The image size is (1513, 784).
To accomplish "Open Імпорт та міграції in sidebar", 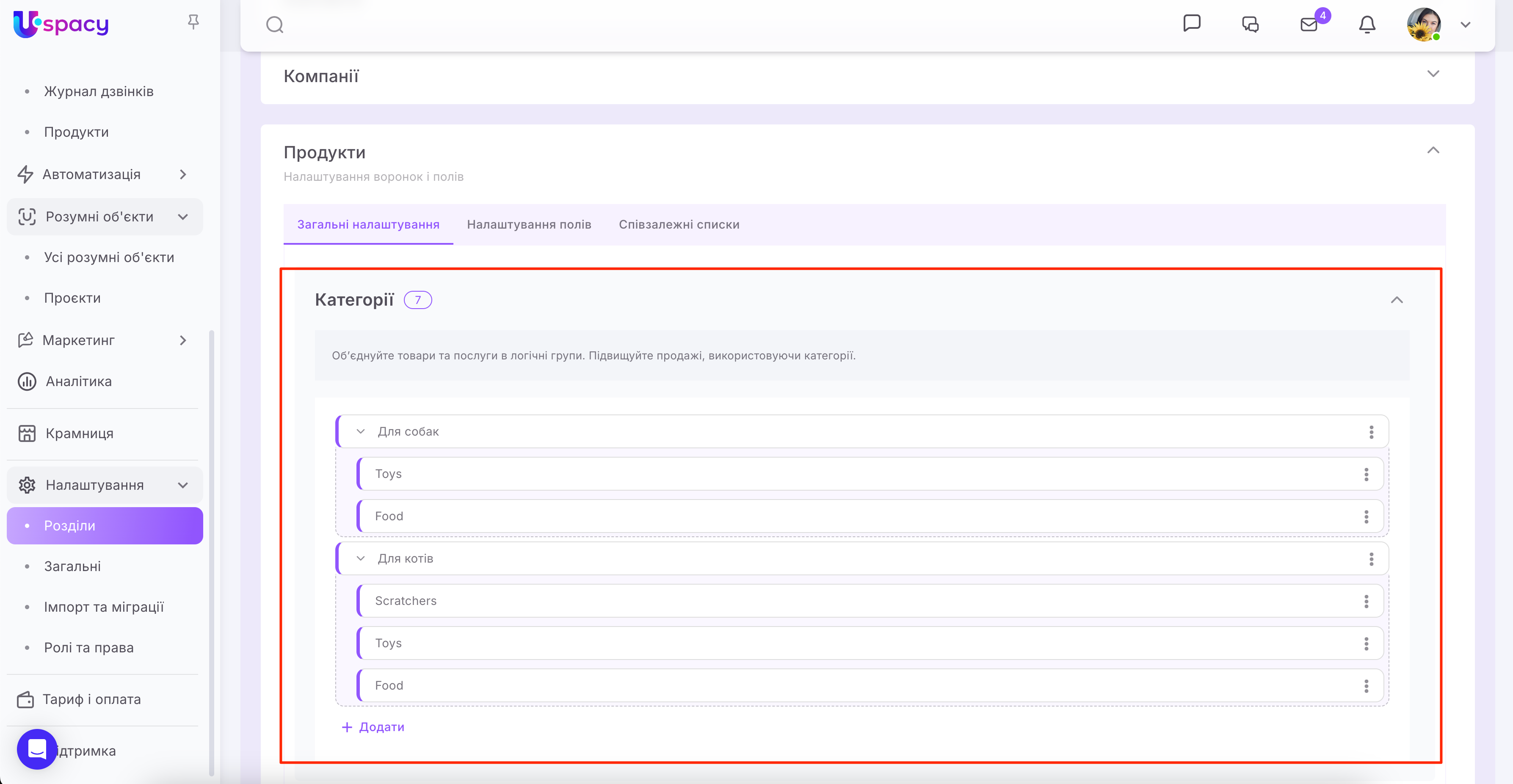I will (x=103, y=607).
